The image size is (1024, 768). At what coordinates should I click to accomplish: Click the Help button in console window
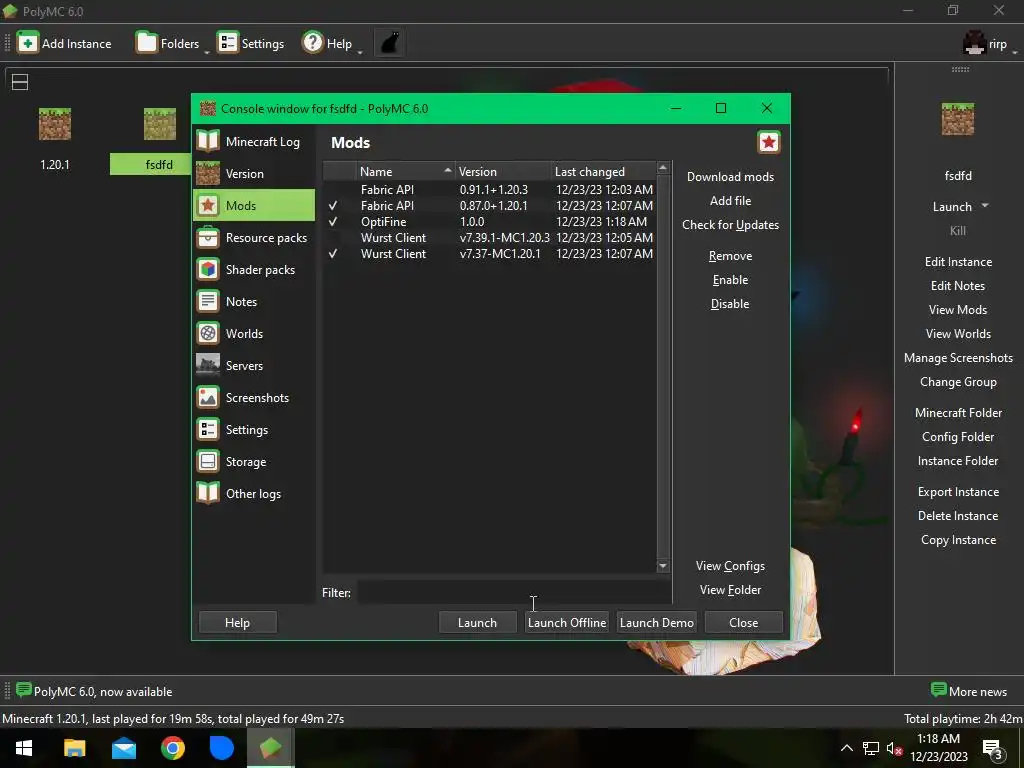coord(237,622)
